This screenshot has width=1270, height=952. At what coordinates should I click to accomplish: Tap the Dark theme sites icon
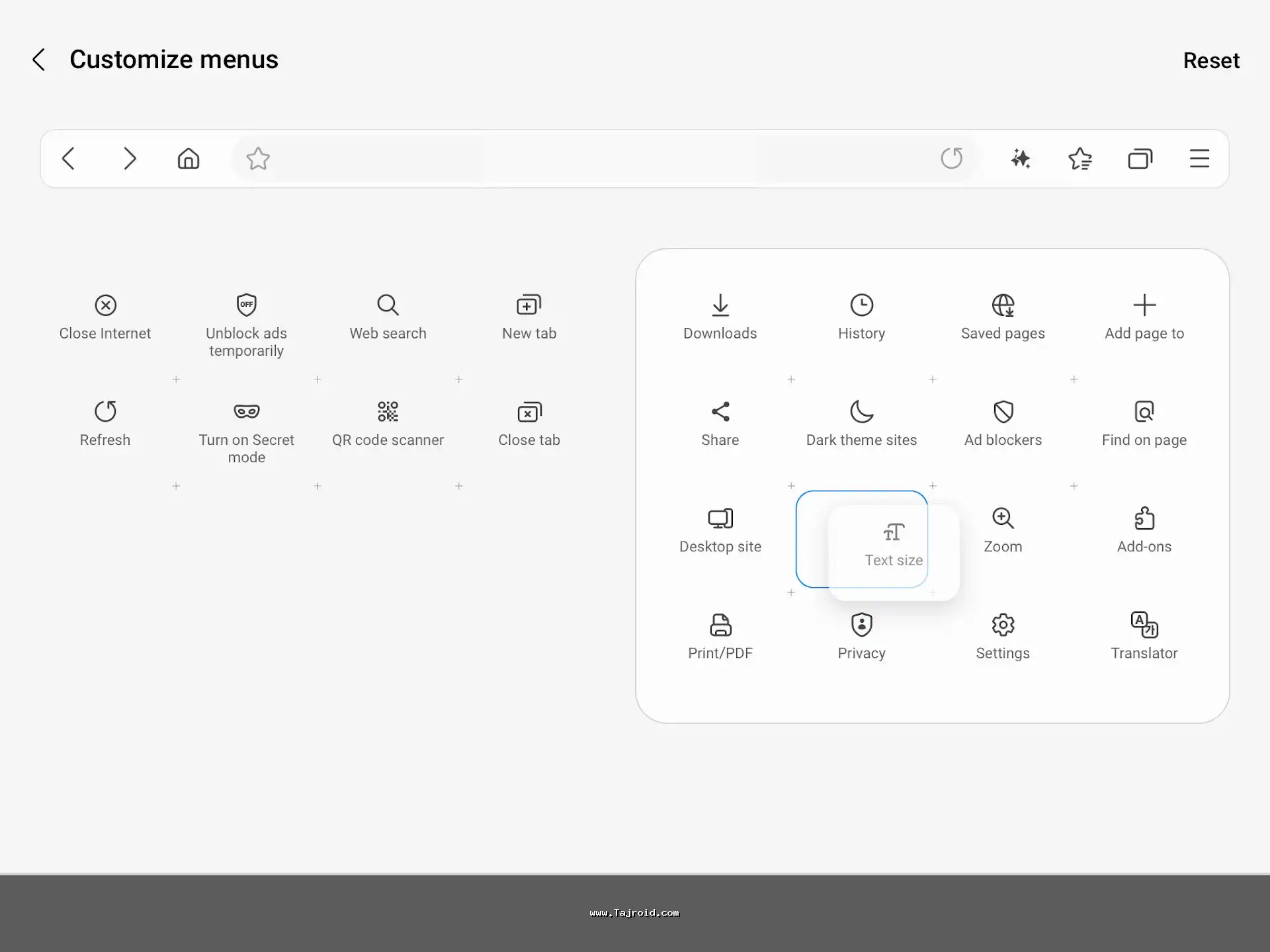861,412
